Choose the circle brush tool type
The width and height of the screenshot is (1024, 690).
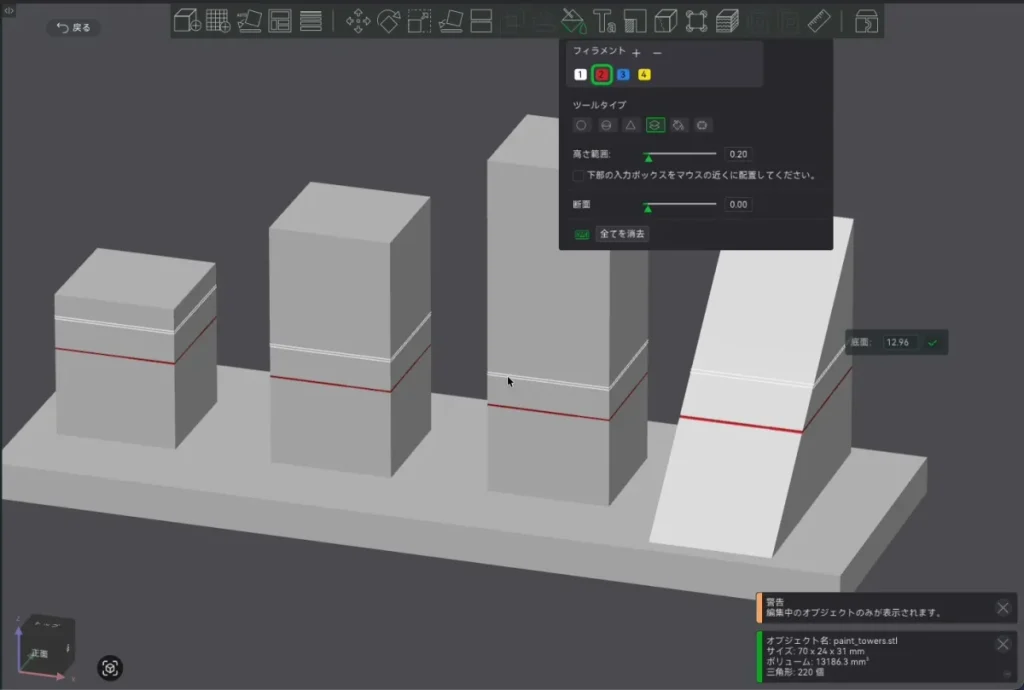click(581, 125)
